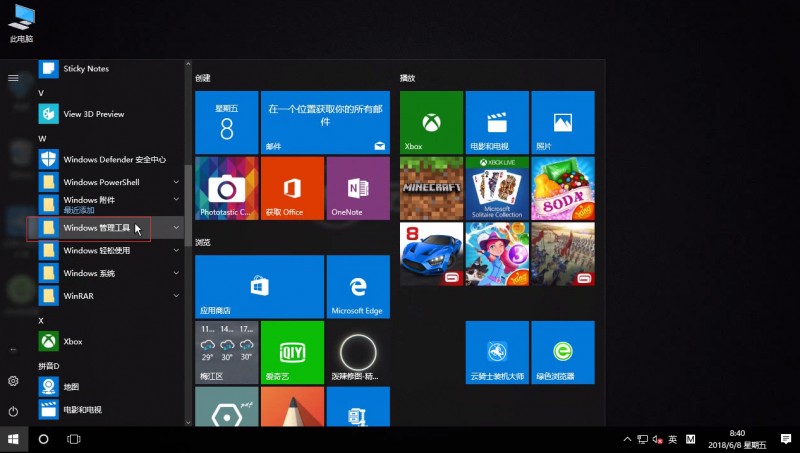This screenshot has width=800, height=453.
Task: Open Task View on the taskbar
Action: pos(73,439)
